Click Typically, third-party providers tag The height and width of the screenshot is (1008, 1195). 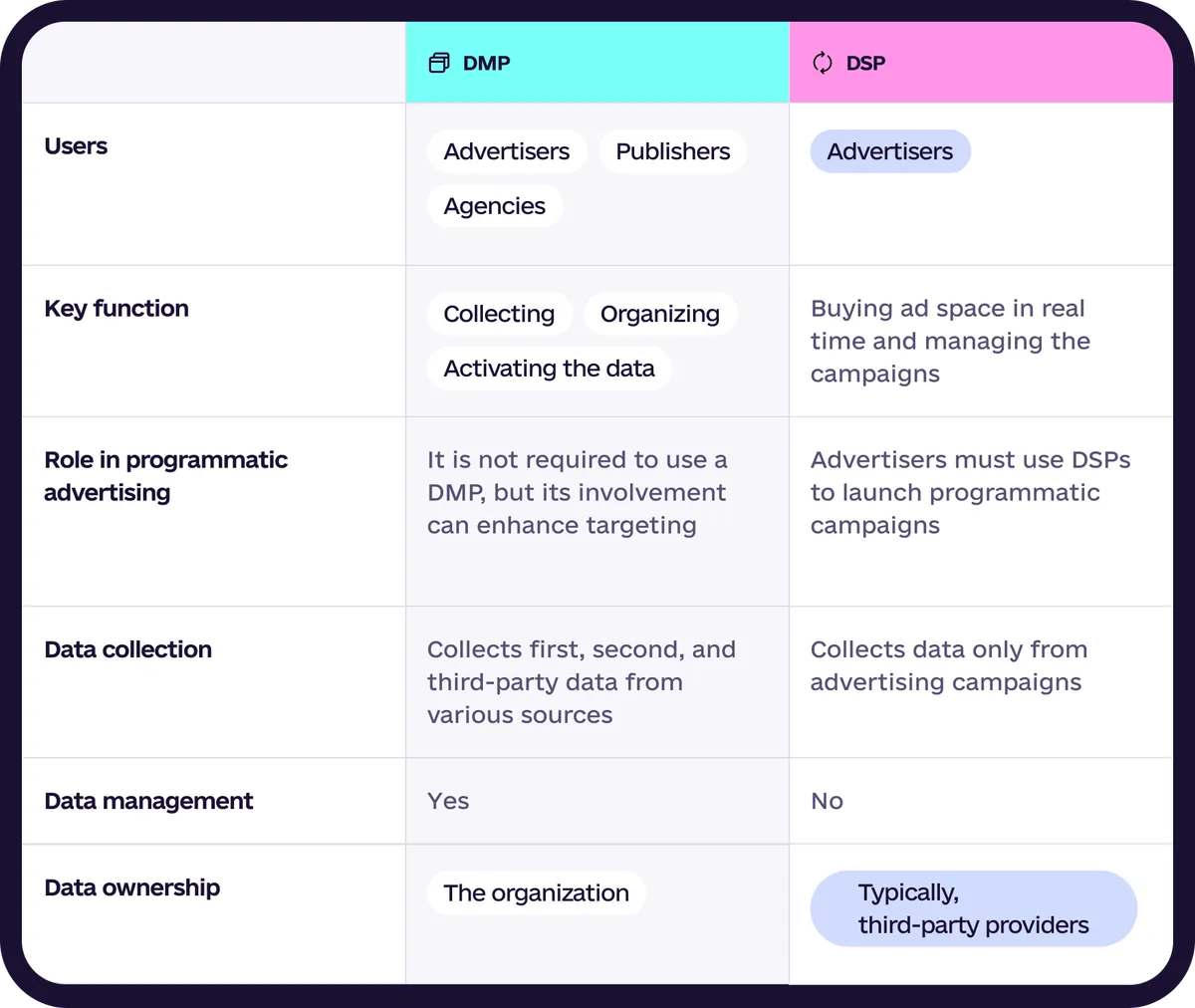974,908
